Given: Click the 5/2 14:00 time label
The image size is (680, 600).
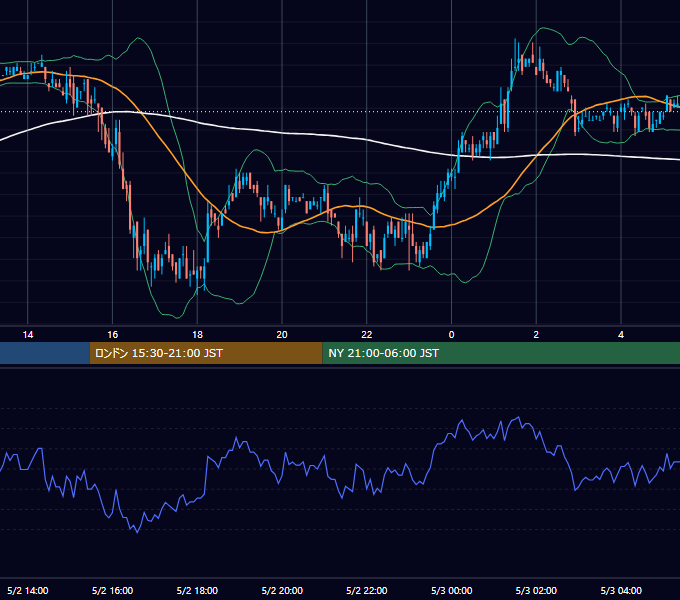Looking at the screenshot, I should click(x=28, y=590).
